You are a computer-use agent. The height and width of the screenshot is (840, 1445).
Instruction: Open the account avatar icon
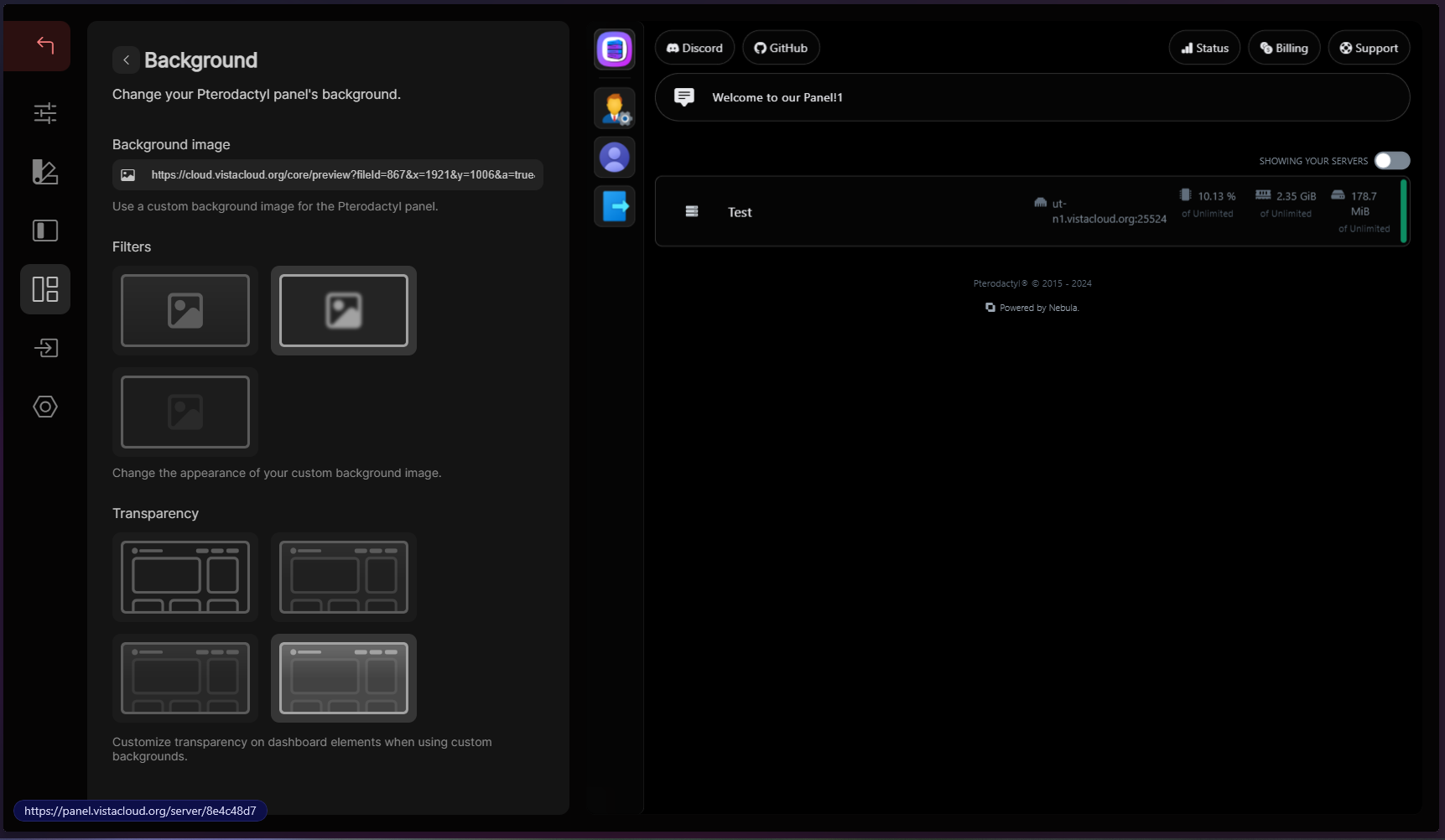(615, 158)
